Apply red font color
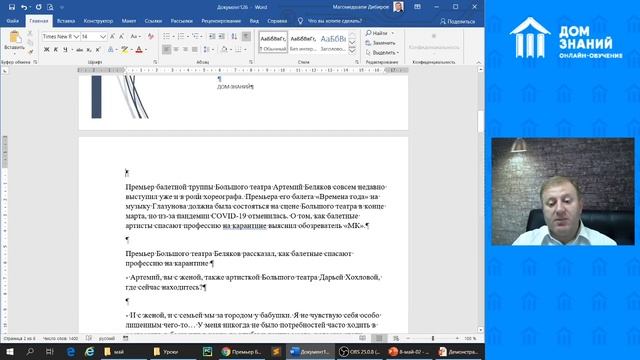 [139, 49]
